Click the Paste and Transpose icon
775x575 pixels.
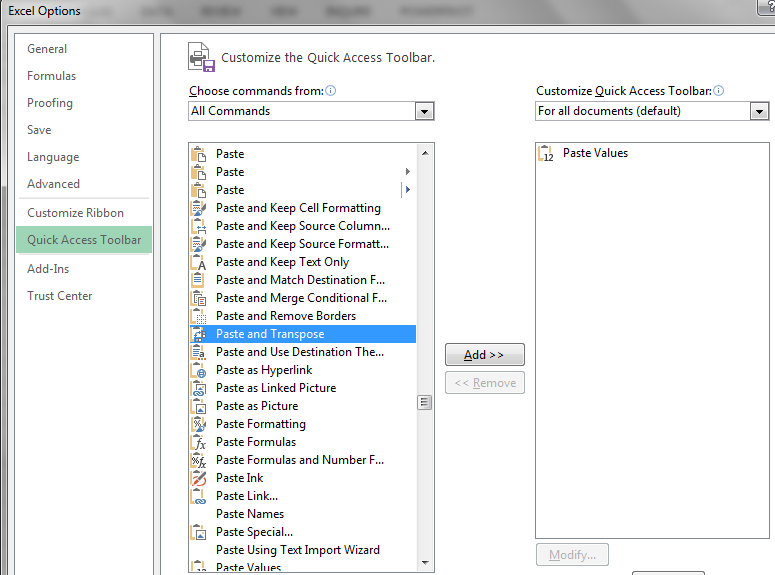(x=199, y=334)
